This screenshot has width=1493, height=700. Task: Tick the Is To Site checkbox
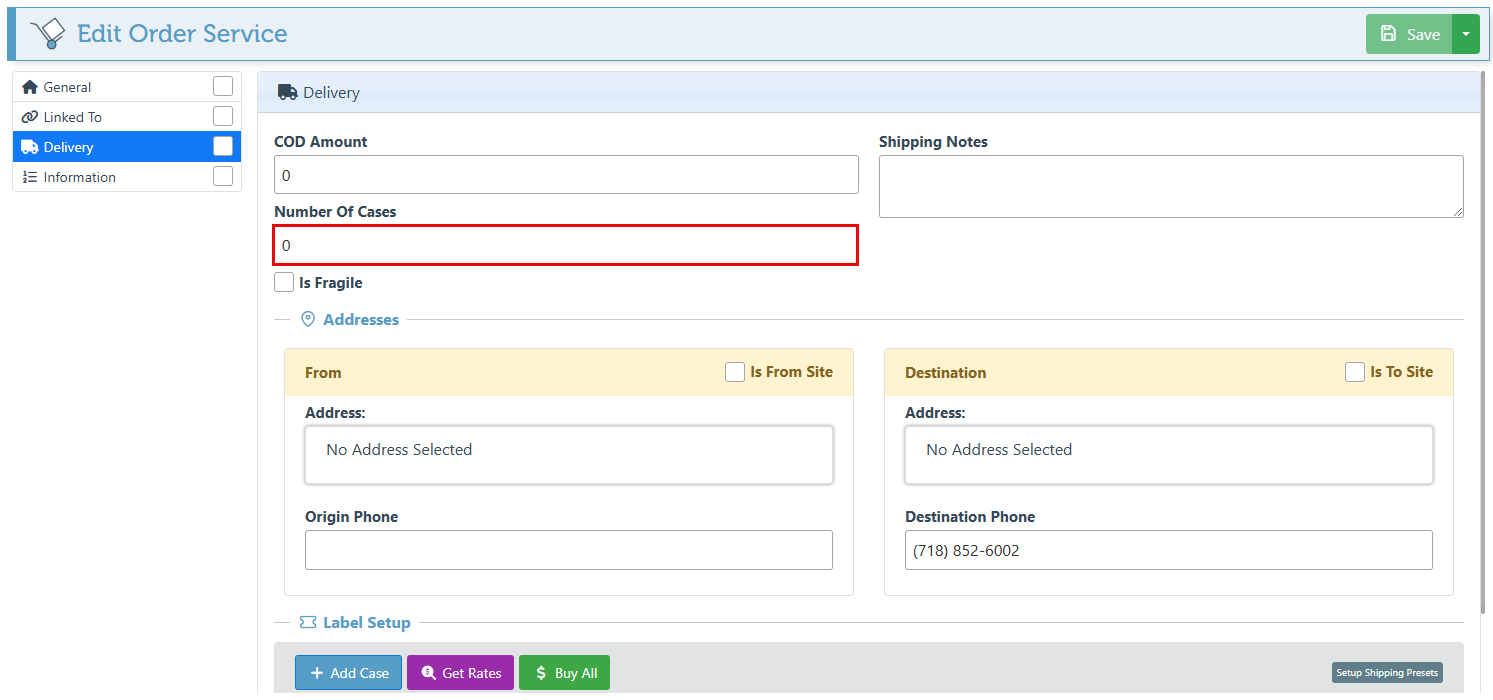1355,372
